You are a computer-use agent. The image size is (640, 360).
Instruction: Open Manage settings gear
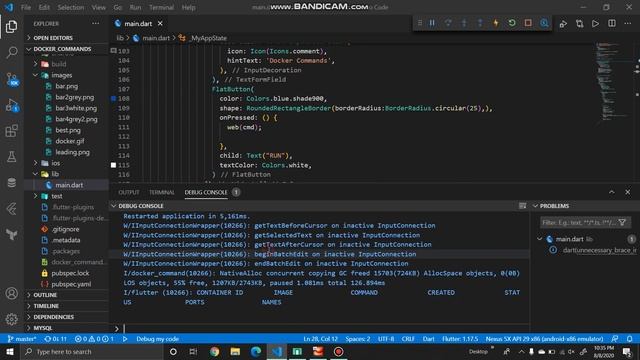(11, 319)
